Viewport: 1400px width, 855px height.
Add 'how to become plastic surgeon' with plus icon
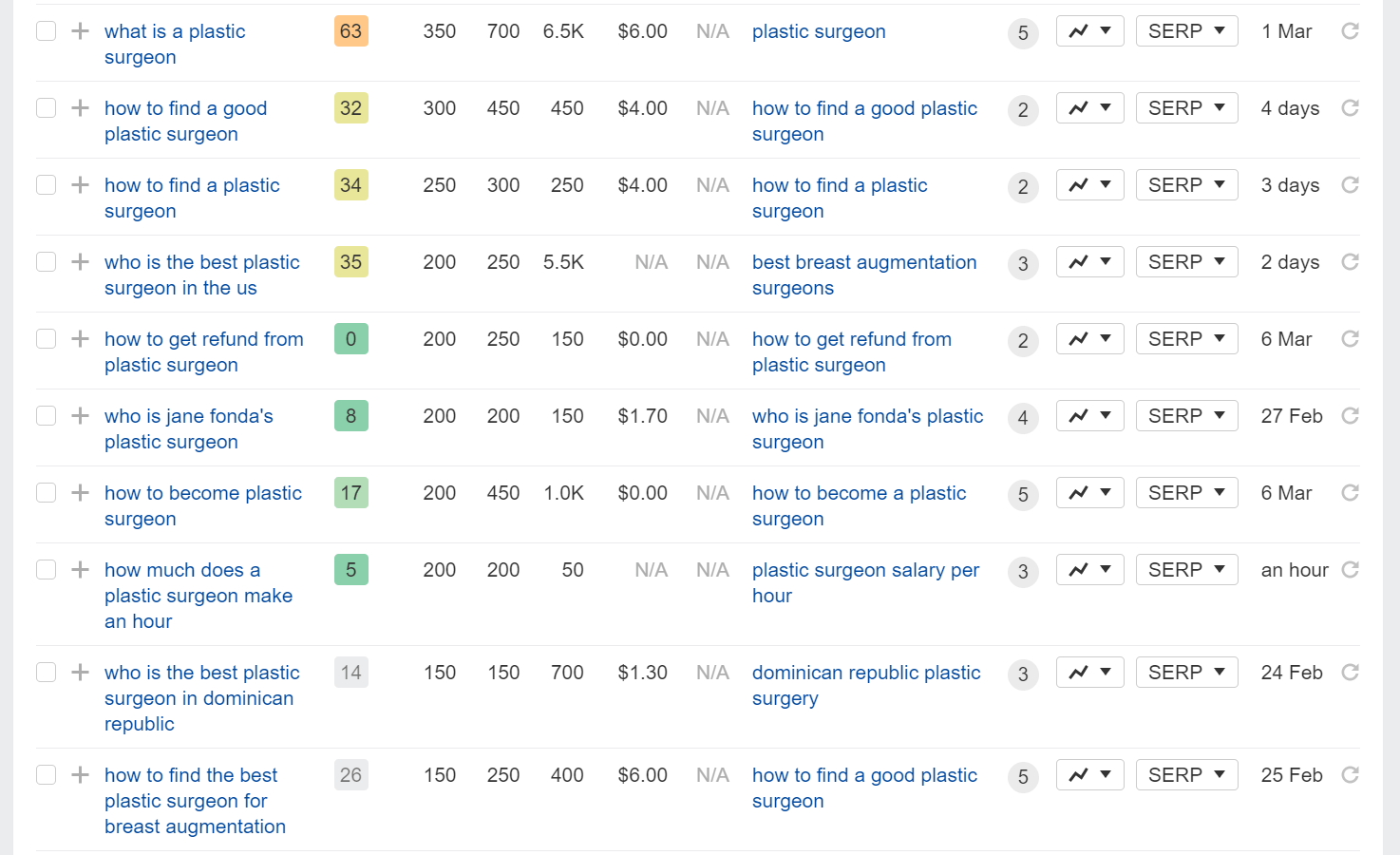pos(81,493)
